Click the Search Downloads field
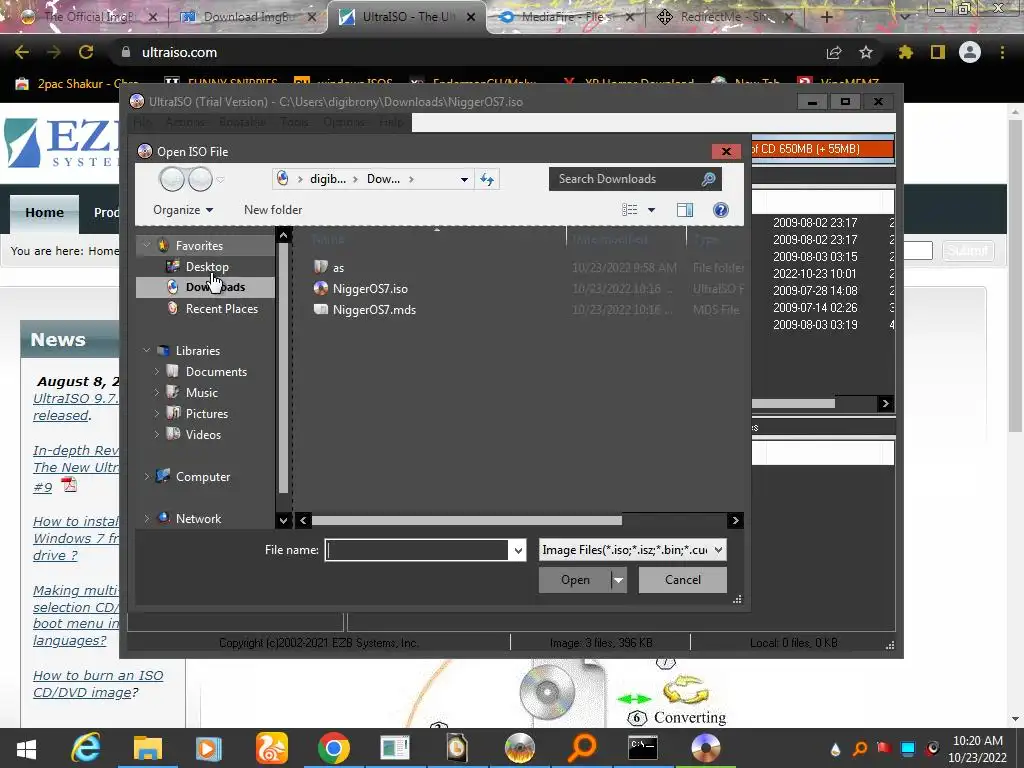Viewport: 1024px width, 768px height. [624, 179]
